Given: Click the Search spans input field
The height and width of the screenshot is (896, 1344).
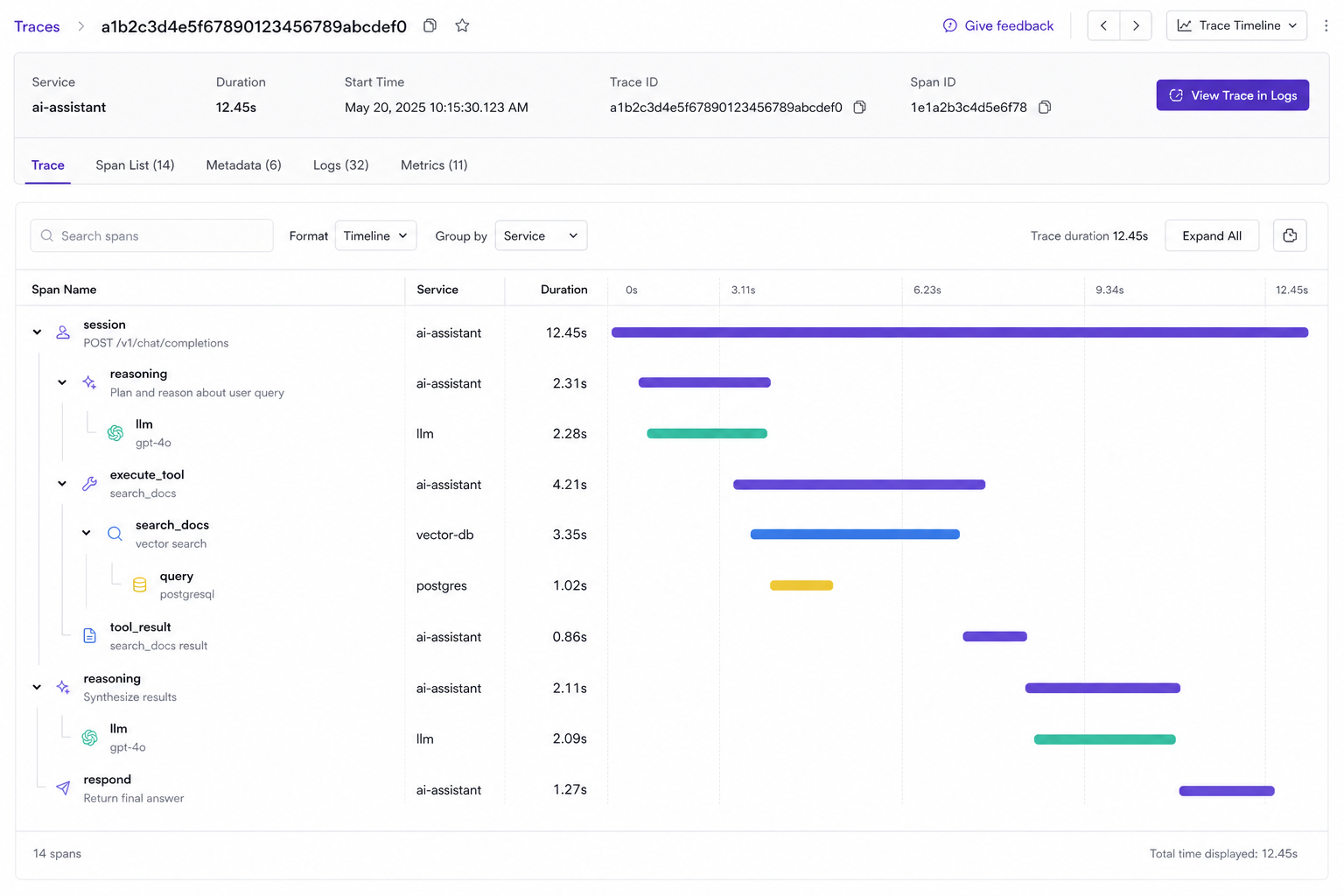Looking at the screenshot, I should click(x=152, y=235).
